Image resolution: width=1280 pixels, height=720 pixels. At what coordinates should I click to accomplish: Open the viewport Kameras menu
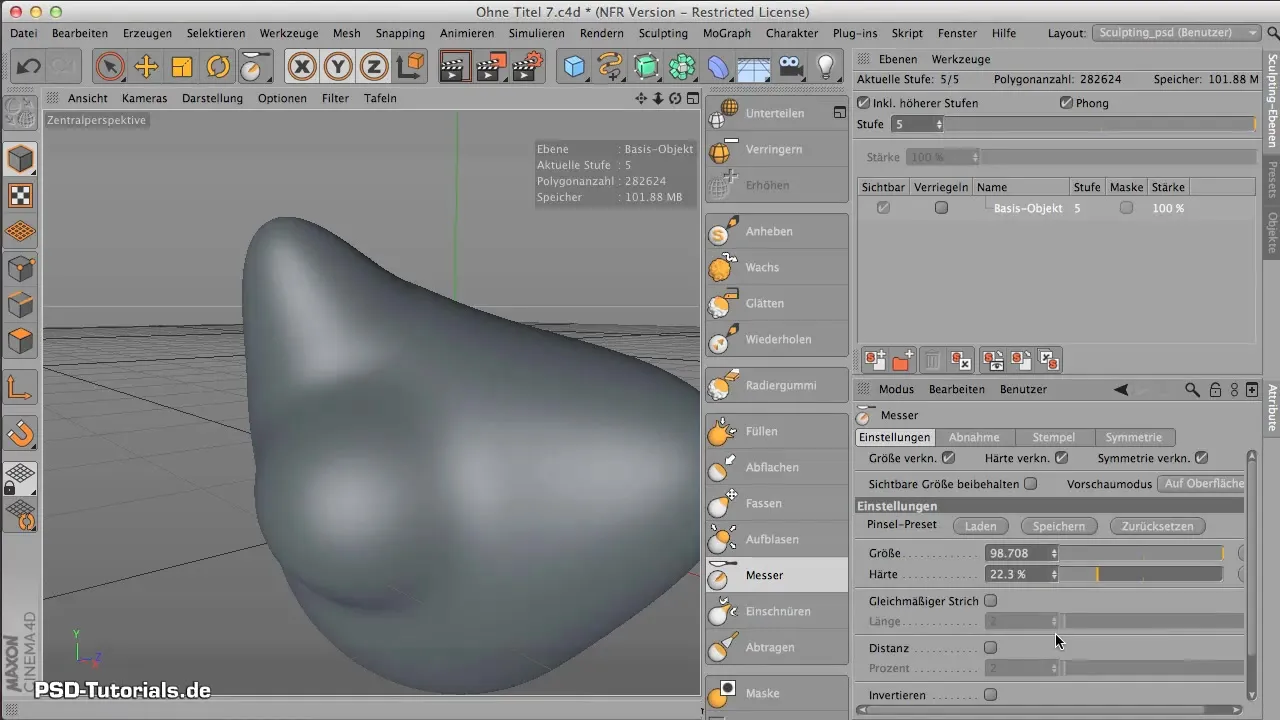(x=145, y=98)
